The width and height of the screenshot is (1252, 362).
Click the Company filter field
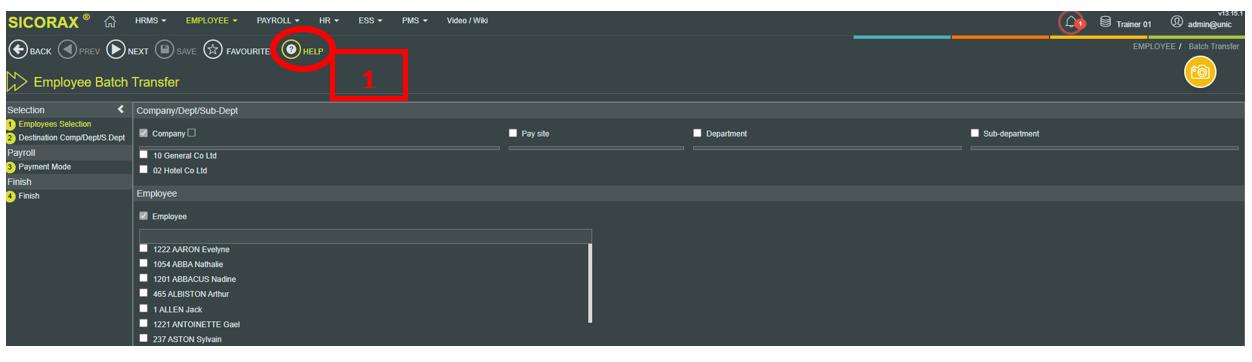click(x=319, y=148)
